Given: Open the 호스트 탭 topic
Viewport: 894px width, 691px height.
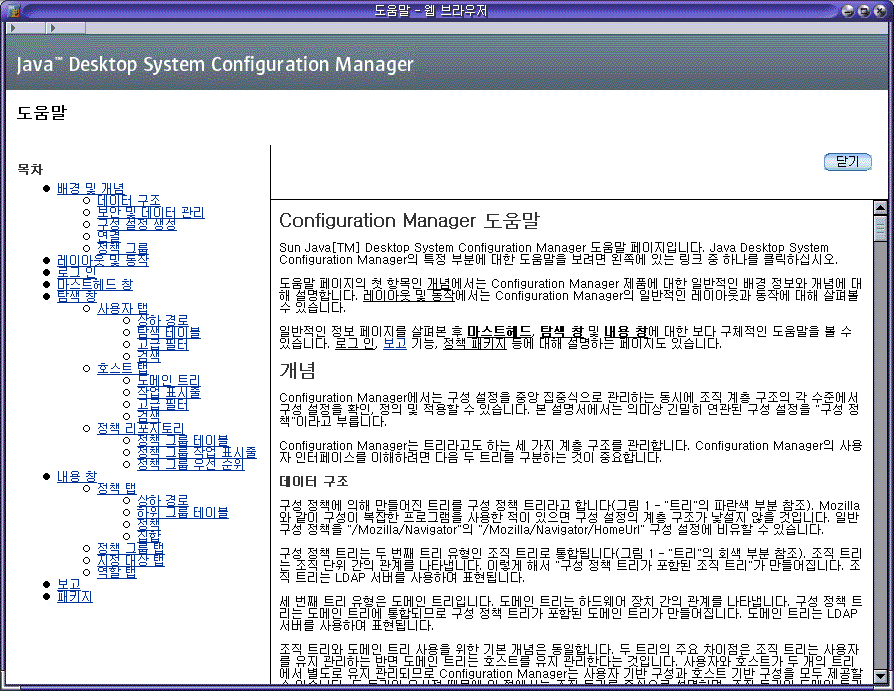Looking at the screenshot, I should [x=123, y=368].
